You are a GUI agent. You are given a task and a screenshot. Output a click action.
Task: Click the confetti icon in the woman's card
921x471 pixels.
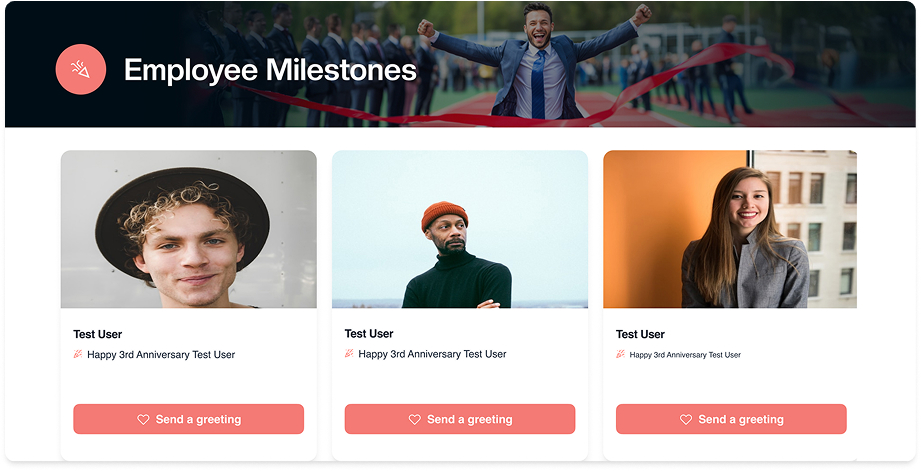[620, 354]
